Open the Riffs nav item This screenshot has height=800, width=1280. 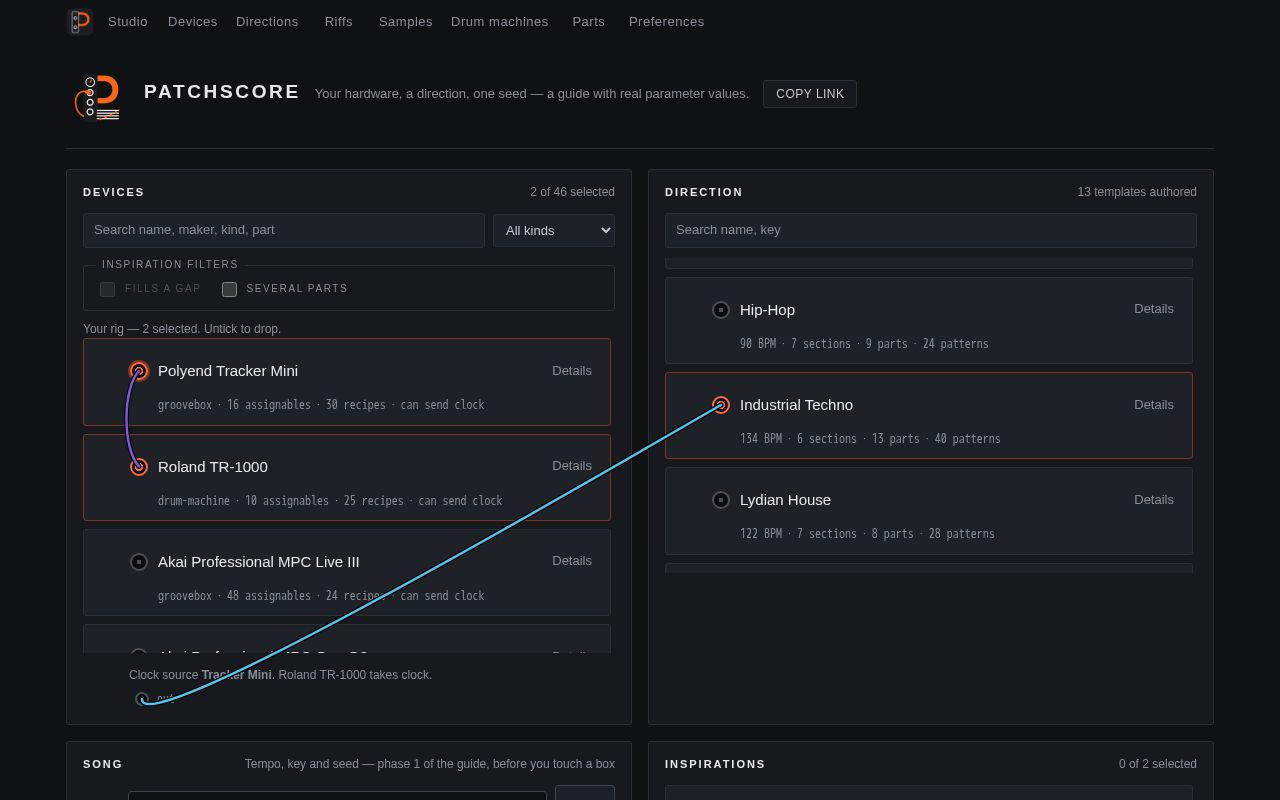[339, 21]
